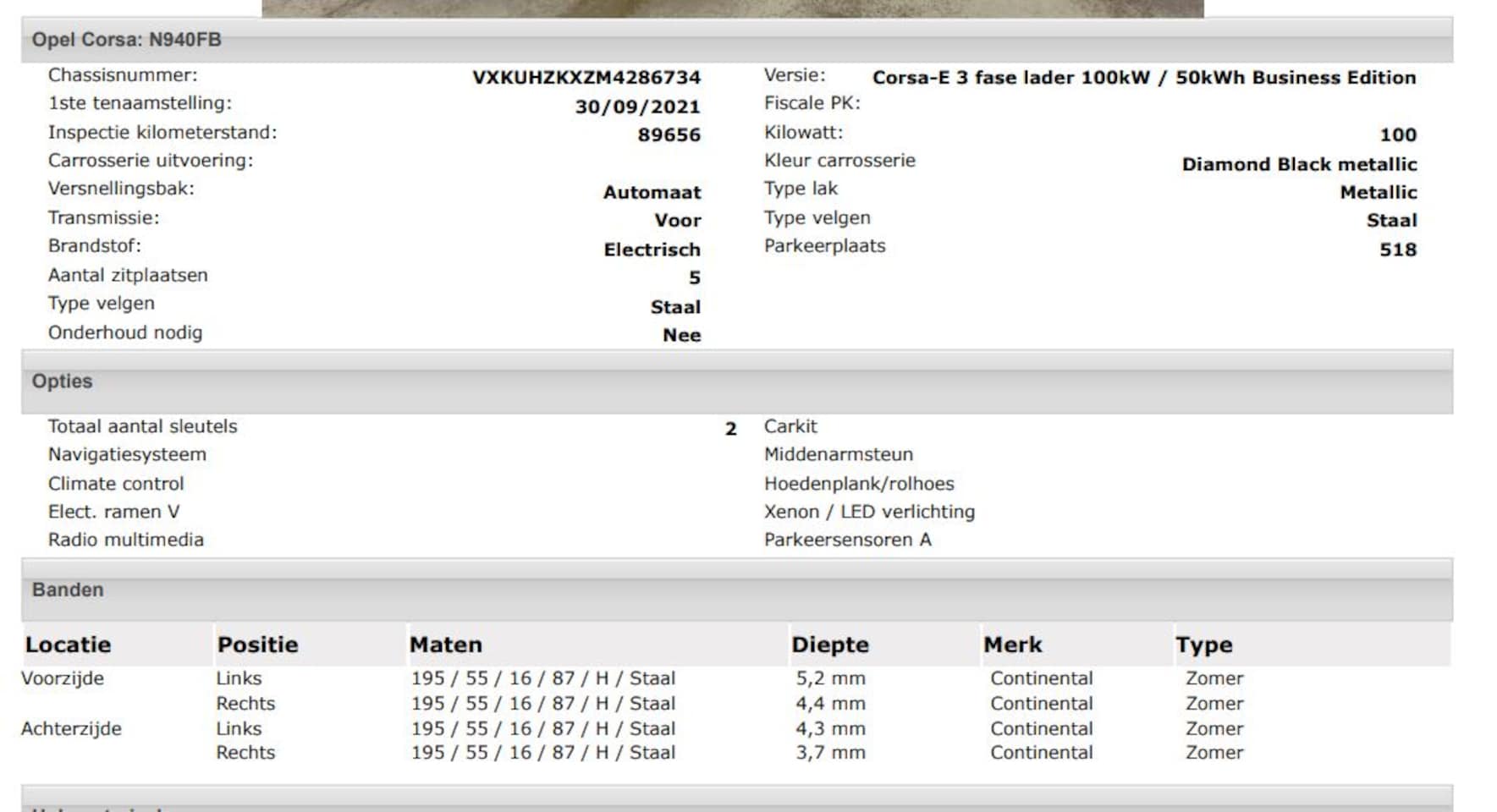The height and width of the screenshot is (812, 1497).
Task: Select the 5,2 mm tread depth value
Action: 830,678
